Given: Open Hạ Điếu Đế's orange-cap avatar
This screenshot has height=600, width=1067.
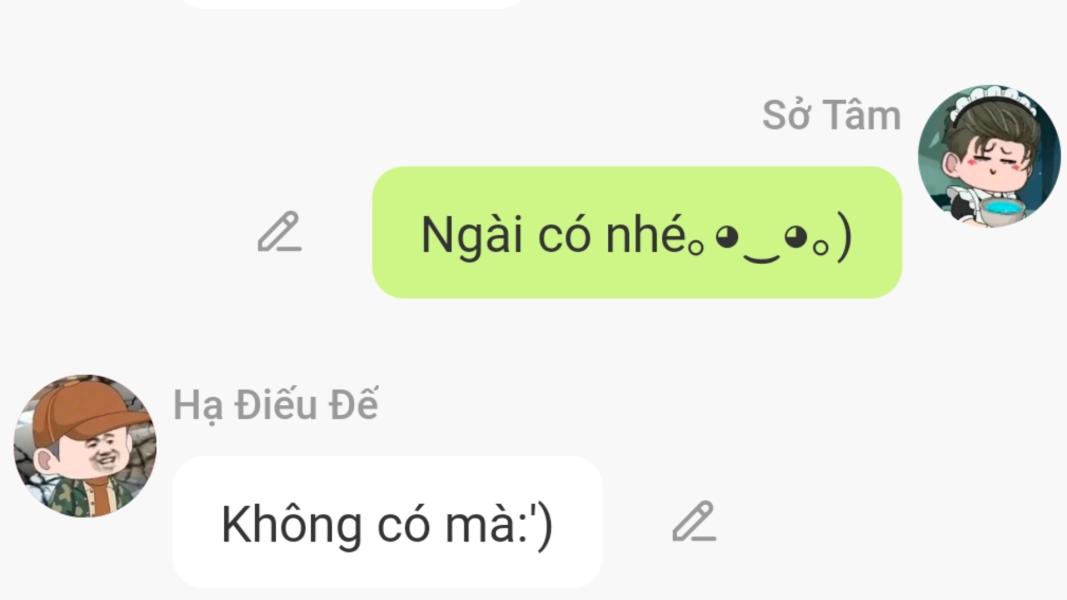Looking at the screenshot, I should pyautogui.click(x=85, y=446).
